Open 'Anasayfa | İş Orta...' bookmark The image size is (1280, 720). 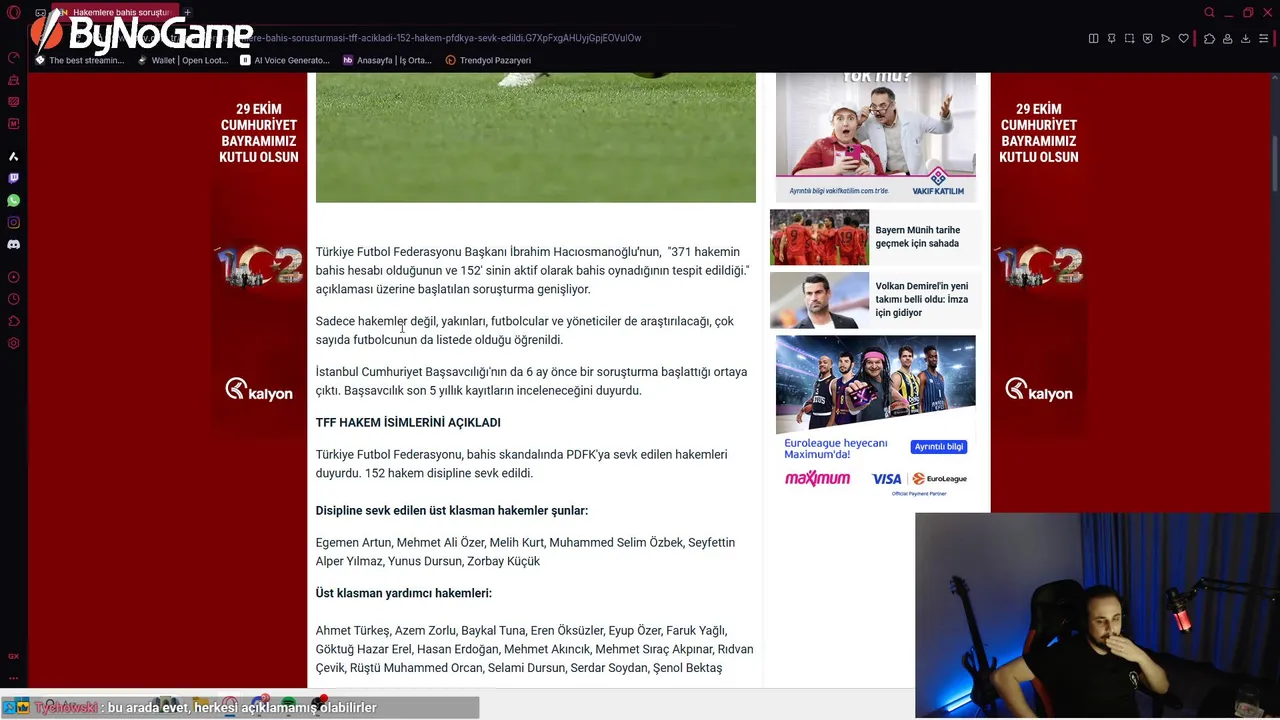387,60
